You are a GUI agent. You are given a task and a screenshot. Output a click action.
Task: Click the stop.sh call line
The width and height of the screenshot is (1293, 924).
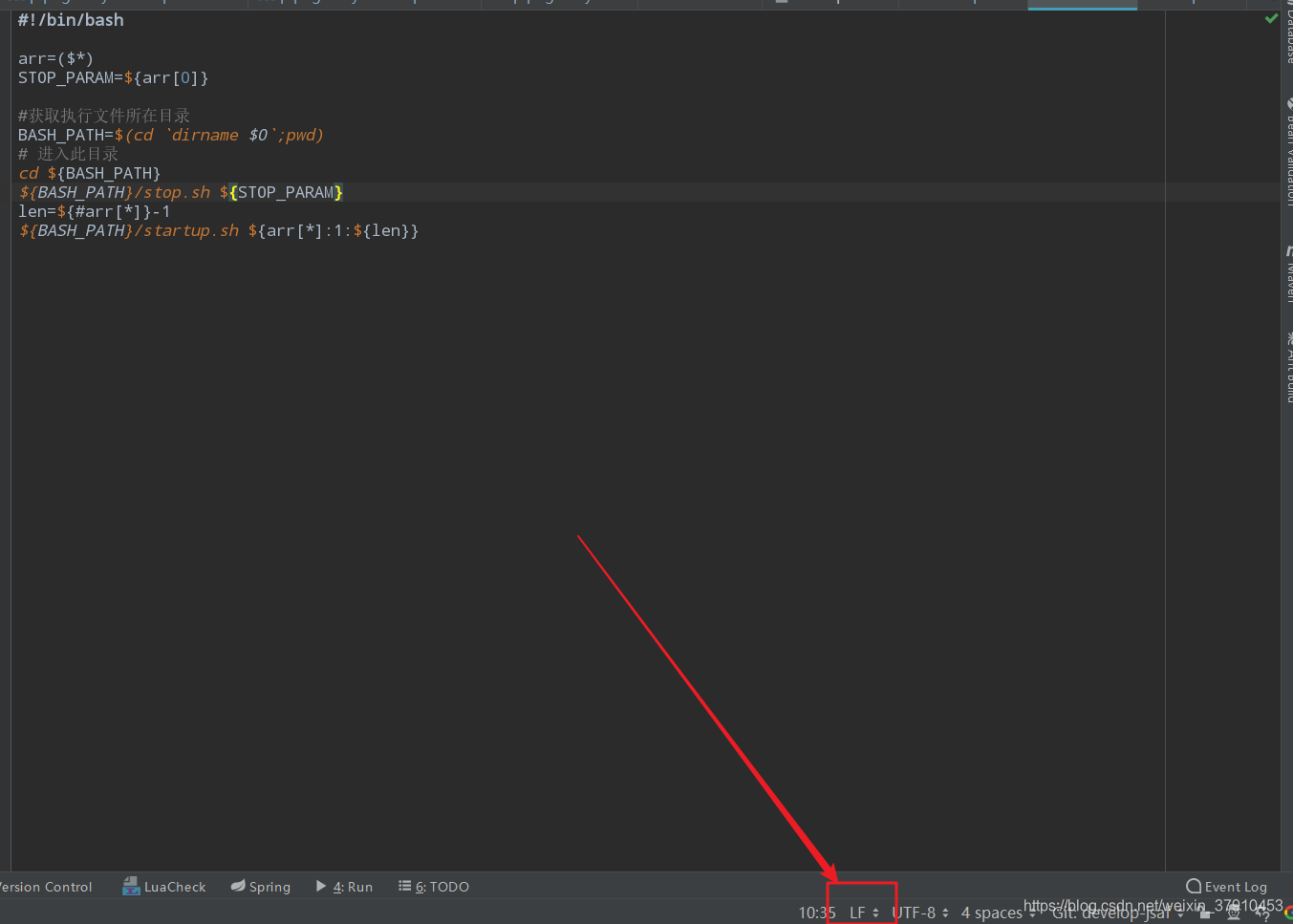(x=181, y=192)
